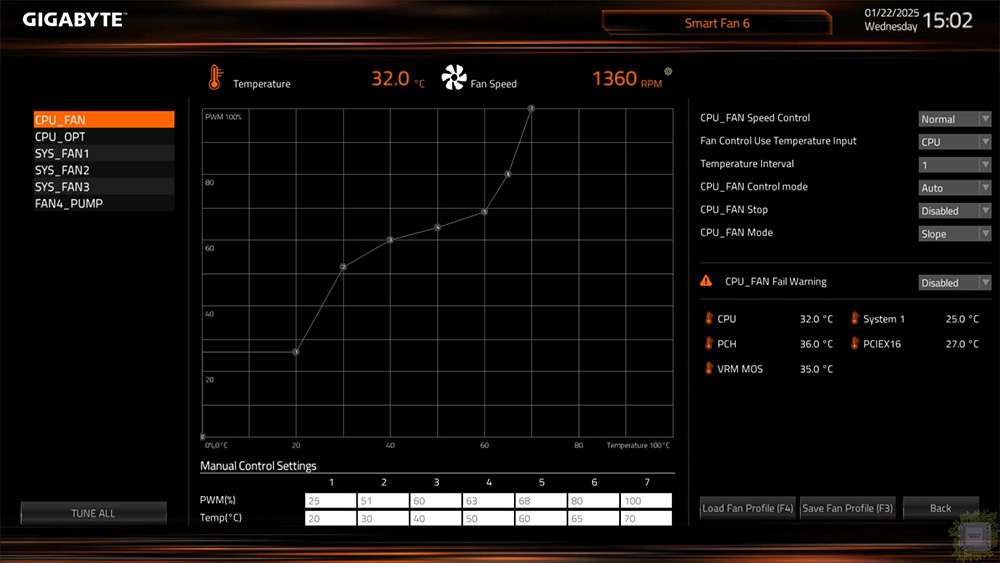This screenshot has width=1000, height=563.
Task: Click Temp field 4 showing 50
Action: tap(489, 518)
